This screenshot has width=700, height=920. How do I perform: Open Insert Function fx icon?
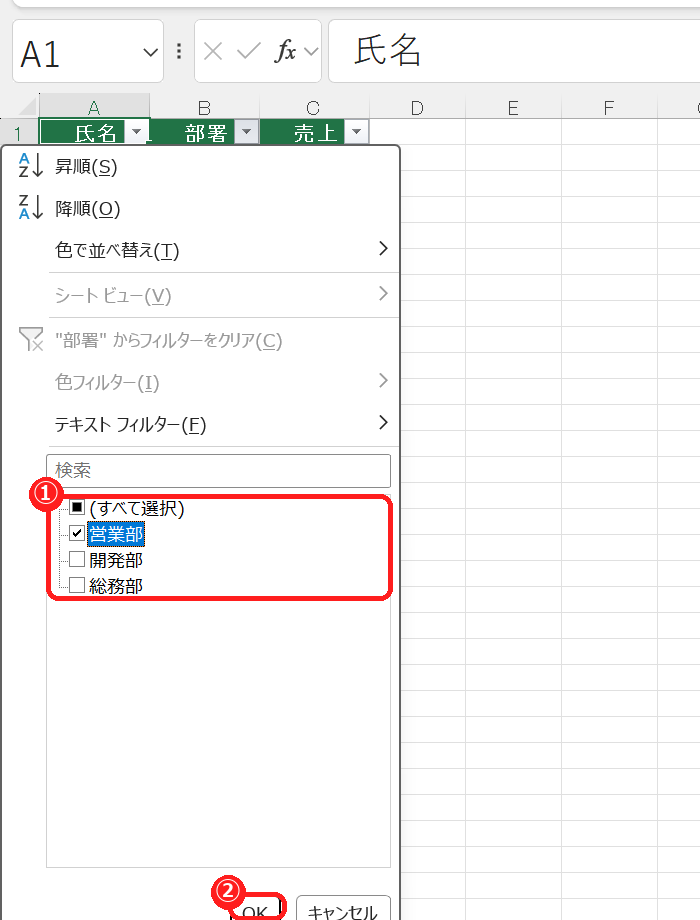[285, 52]
